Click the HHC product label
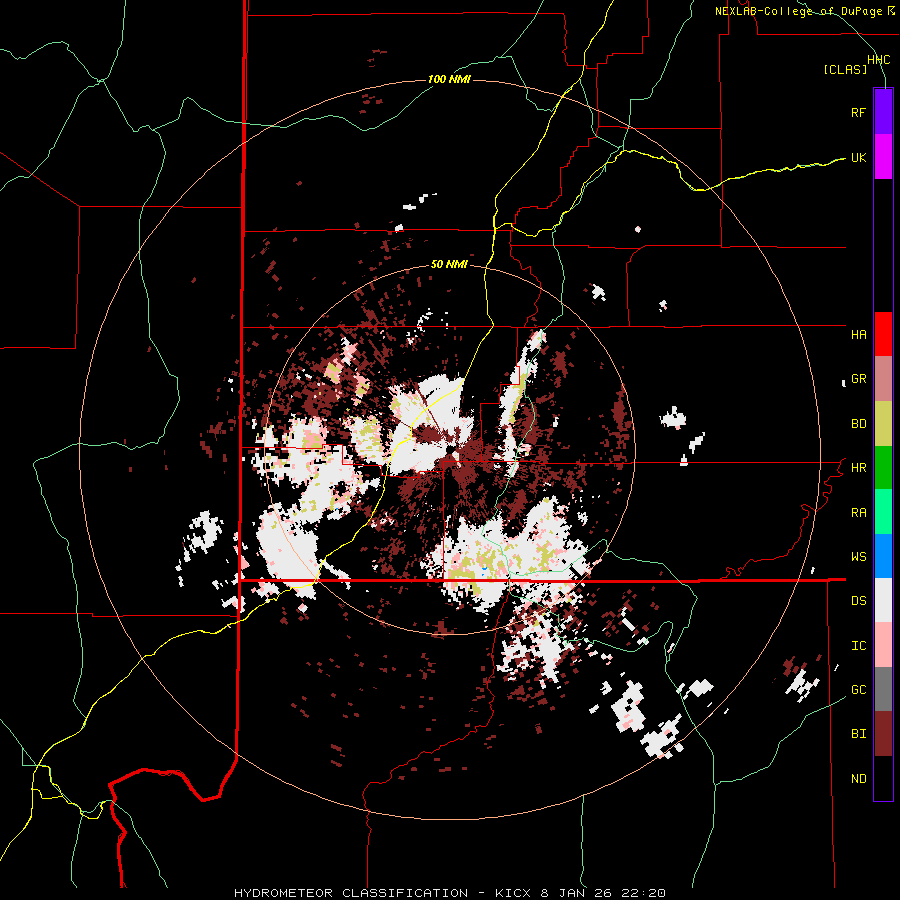This screenshot has width=900, height=900. pos(878,60)
